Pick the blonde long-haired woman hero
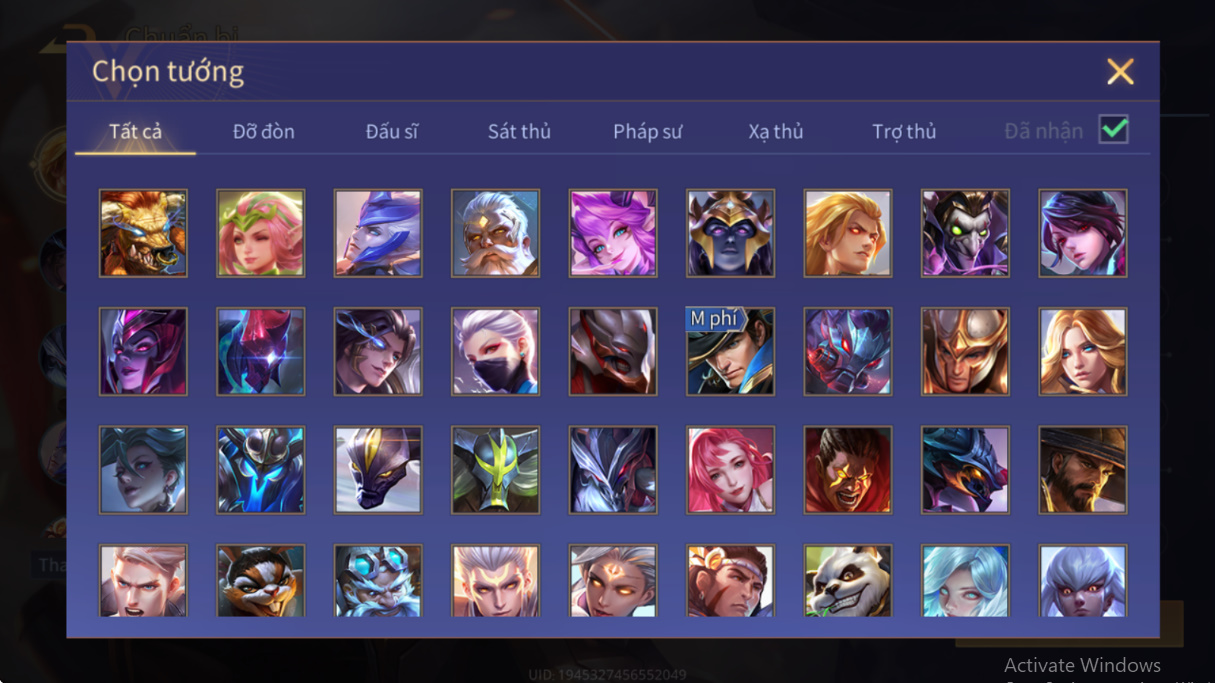Image resolution: width=1215 pixels, height=683 pixels. click(x=1082, y=351)
